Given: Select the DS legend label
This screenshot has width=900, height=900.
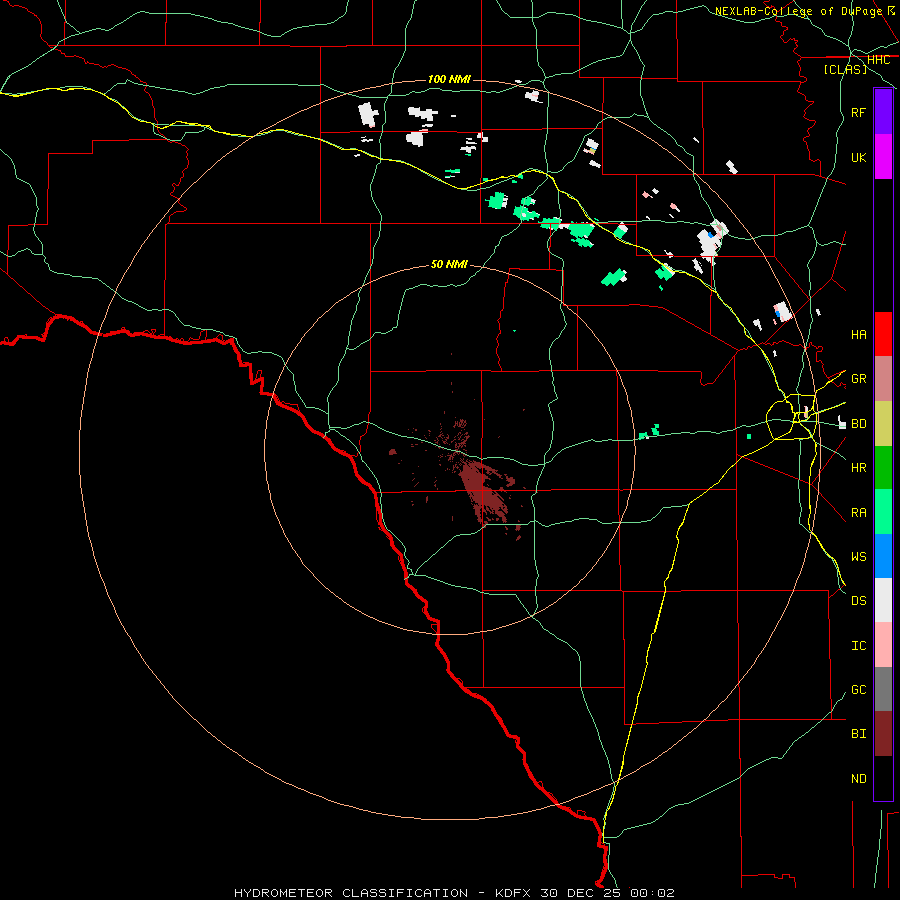Looking at the screenshot, I should tap(858, 601).
